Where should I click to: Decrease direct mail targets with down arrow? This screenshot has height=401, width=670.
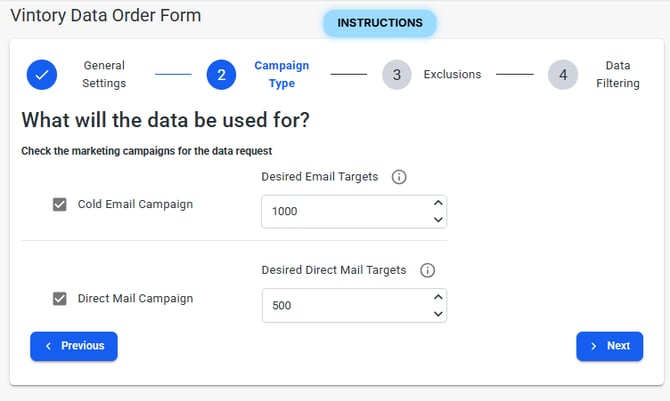[437, 314]
